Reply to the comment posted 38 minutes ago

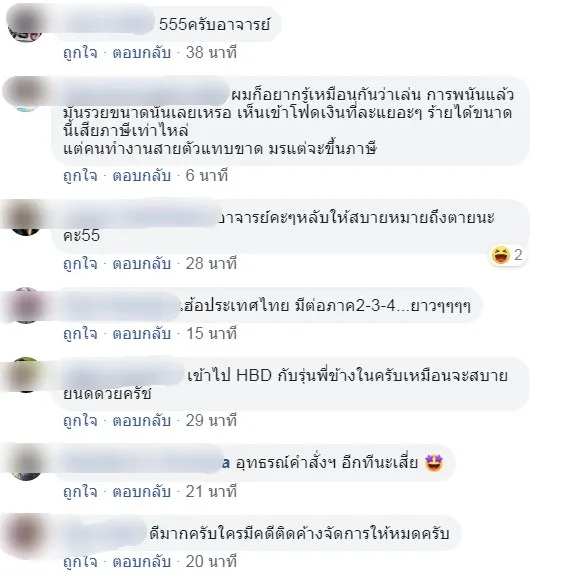pyautogui.click(x=142, y=53)
